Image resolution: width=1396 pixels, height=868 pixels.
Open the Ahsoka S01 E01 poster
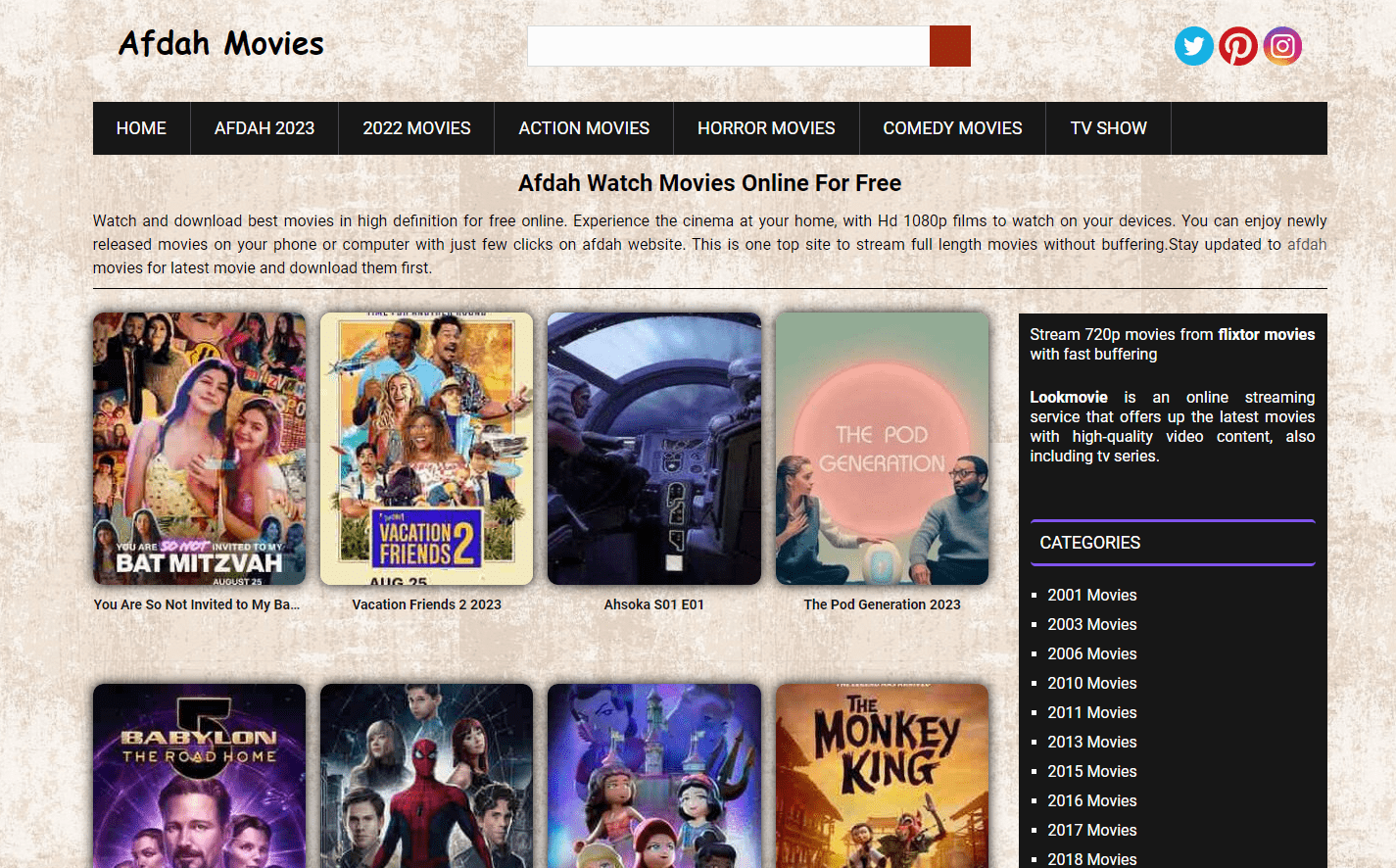[x=654, y=449]
